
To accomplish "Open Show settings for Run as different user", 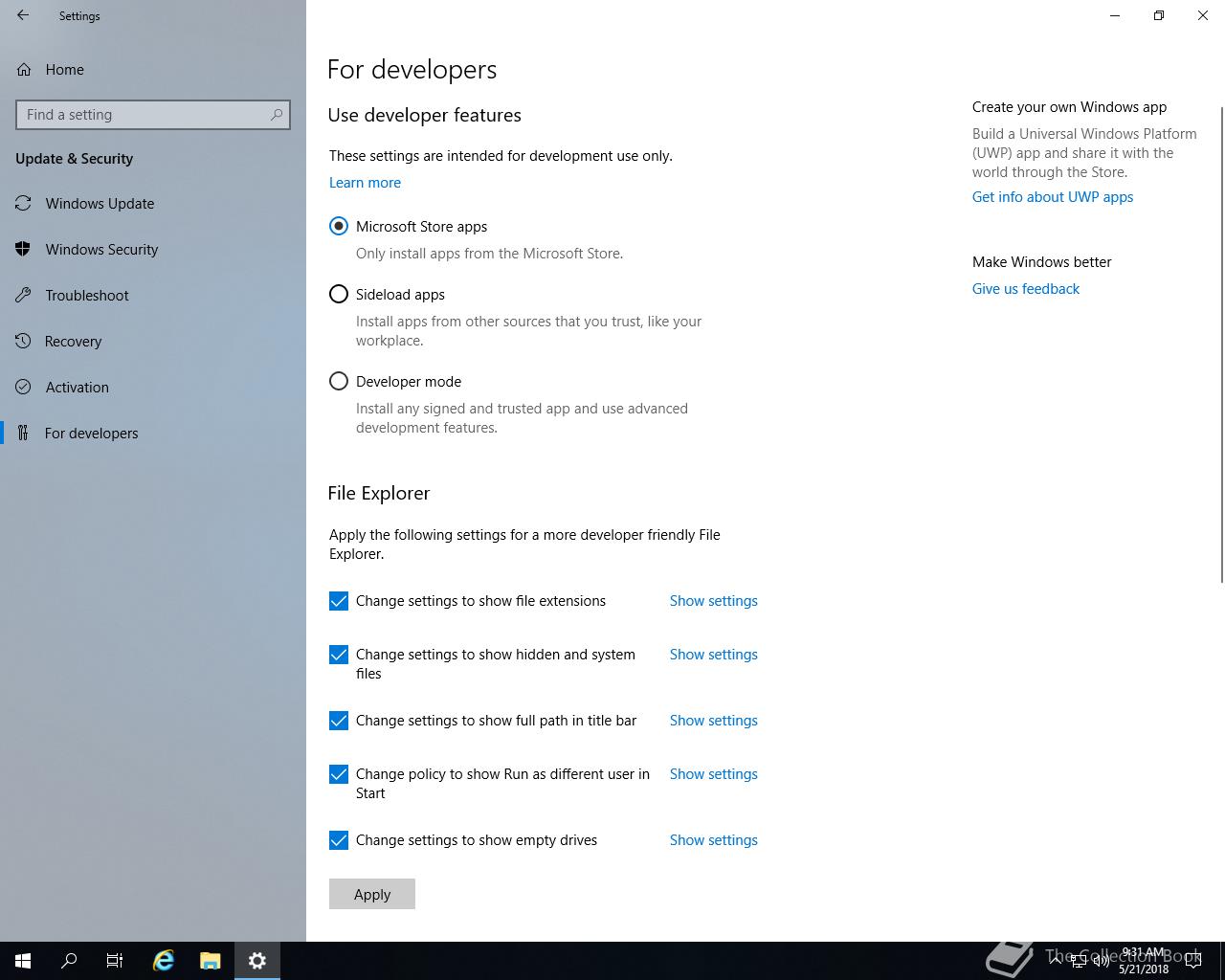I will point(713,774).
